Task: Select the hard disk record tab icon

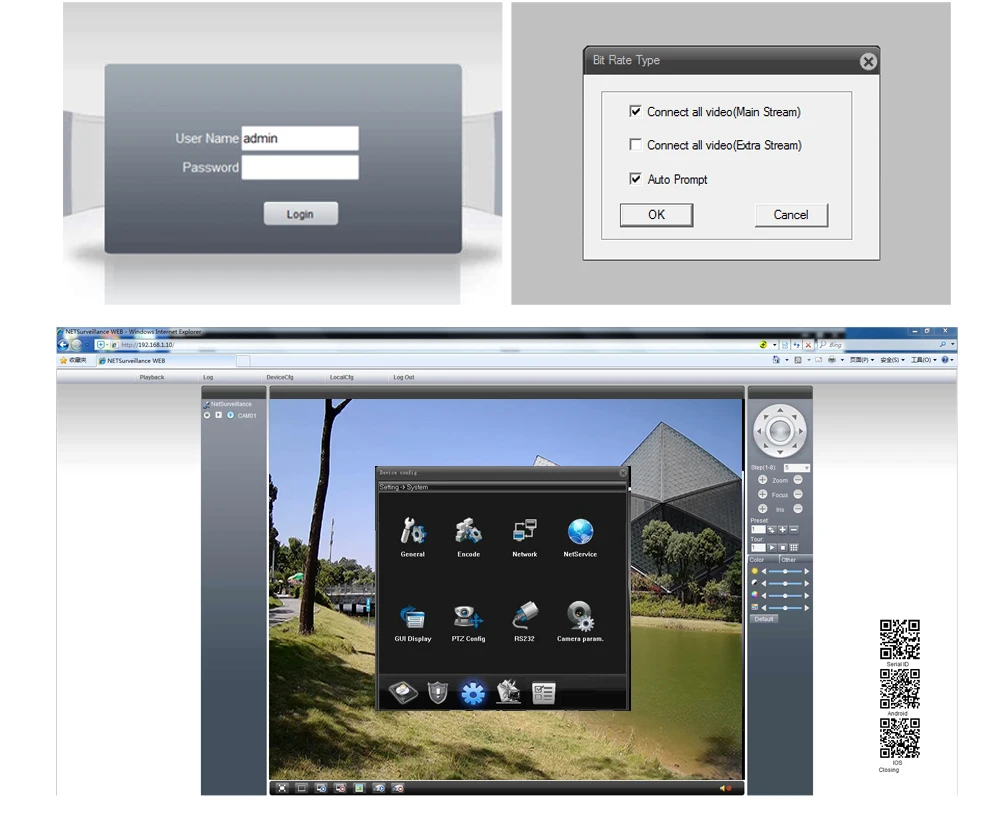Action: (403, 692)
